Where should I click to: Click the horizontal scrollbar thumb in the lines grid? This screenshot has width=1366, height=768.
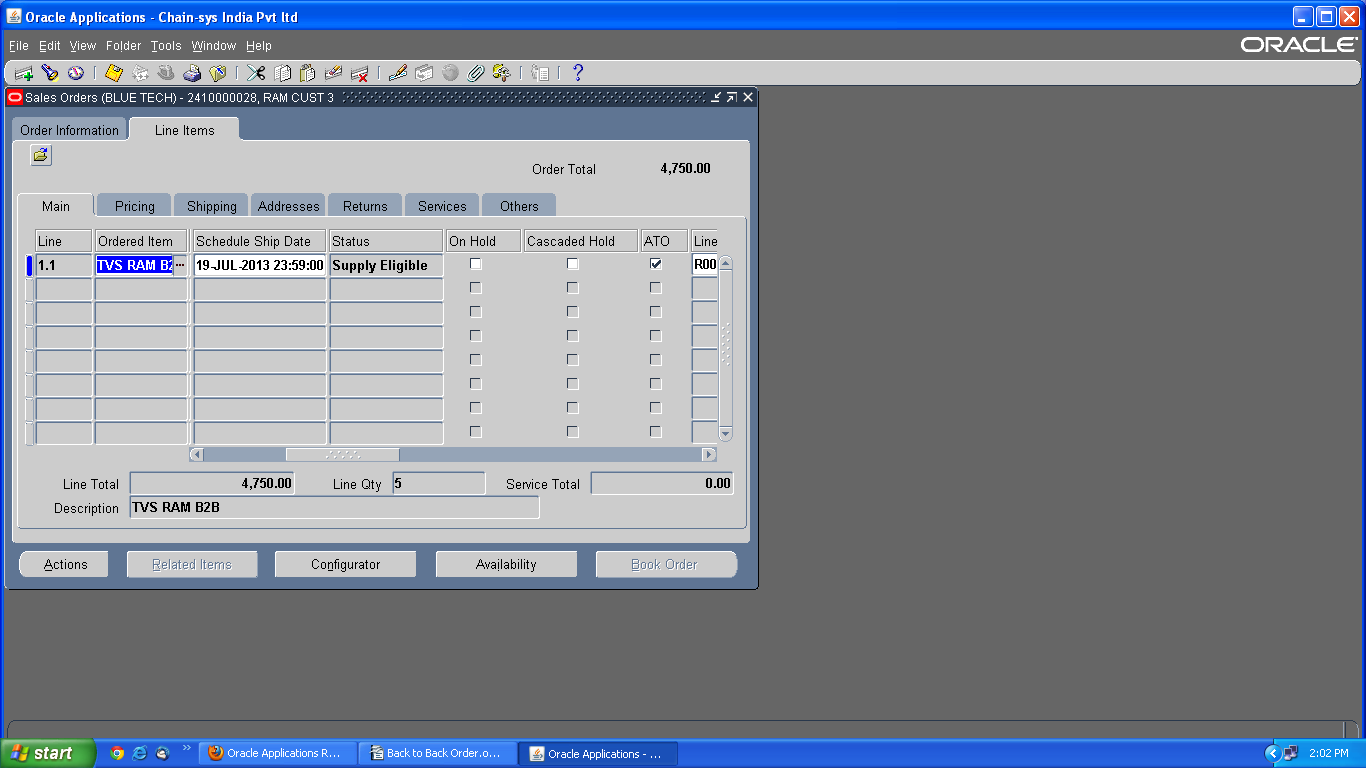click(343, 454)
